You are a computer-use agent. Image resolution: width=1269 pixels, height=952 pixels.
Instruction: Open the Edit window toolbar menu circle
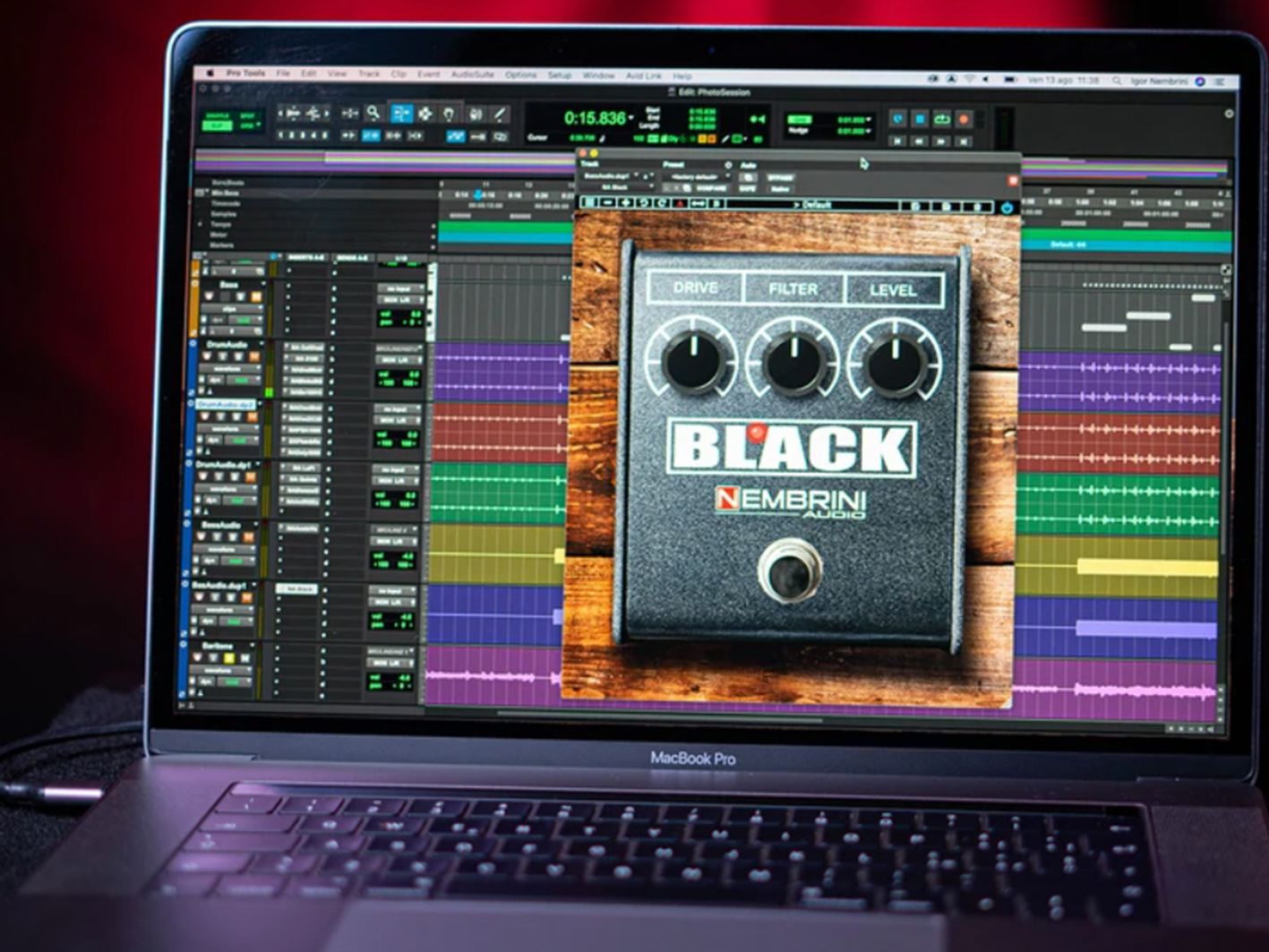coord(1229,114)
